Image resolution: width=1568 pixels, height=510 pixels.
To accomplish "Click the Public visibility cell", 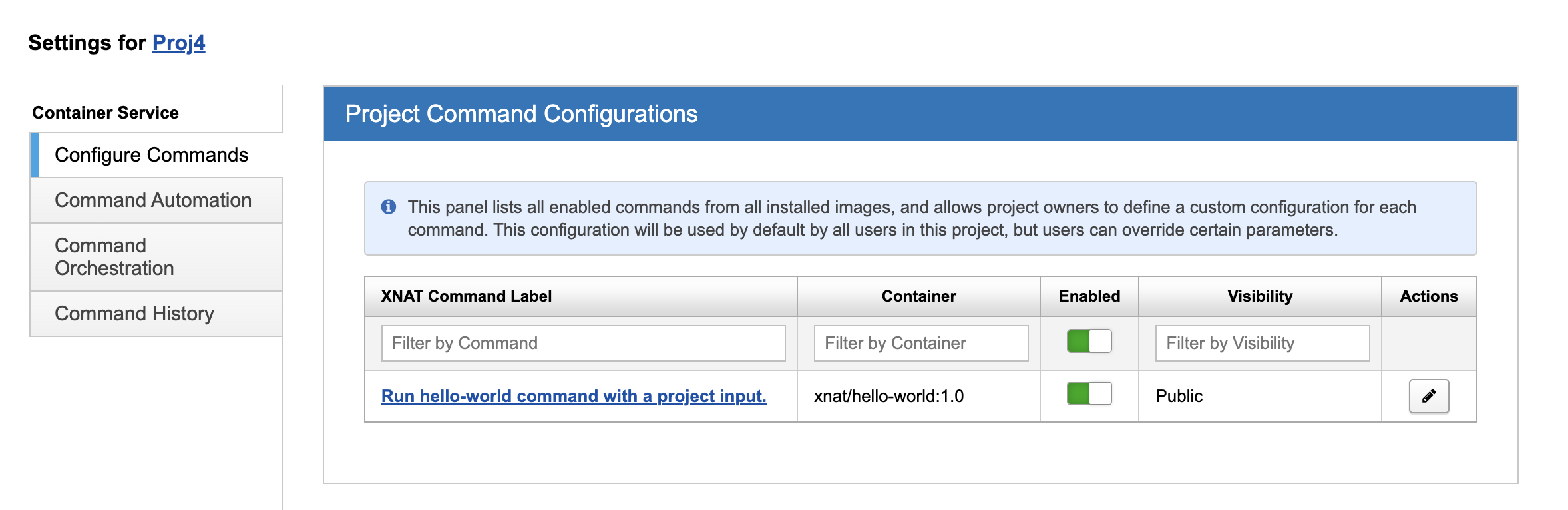I will [1179, 396].
